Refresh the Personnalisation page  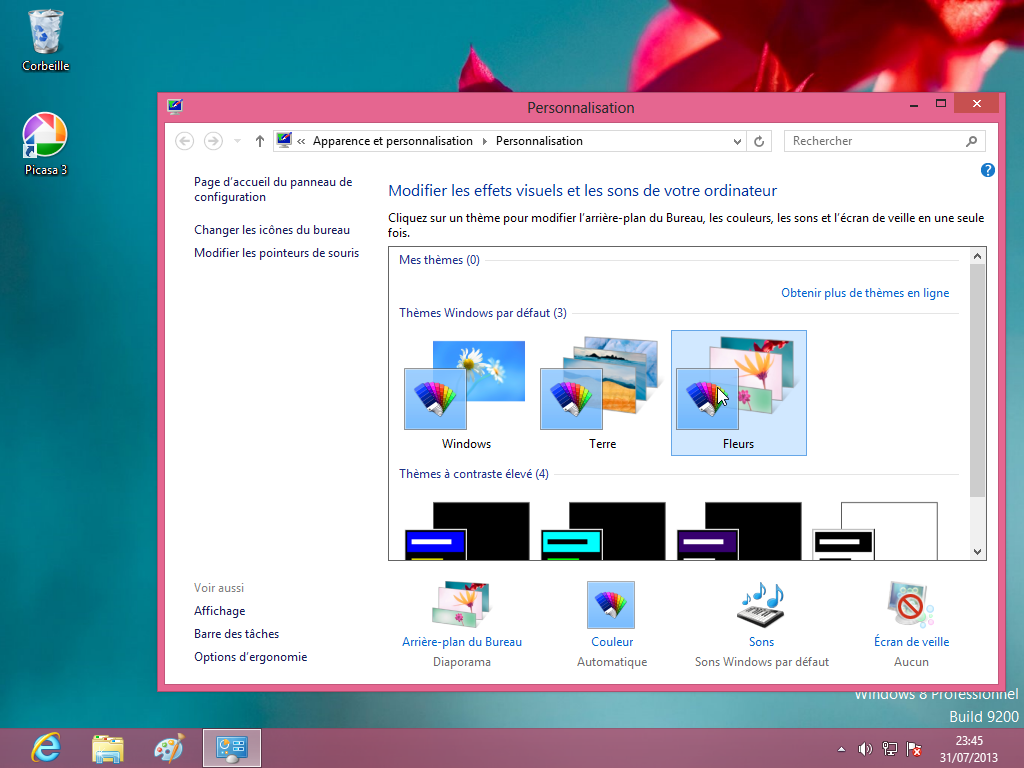tap(759, 141)
